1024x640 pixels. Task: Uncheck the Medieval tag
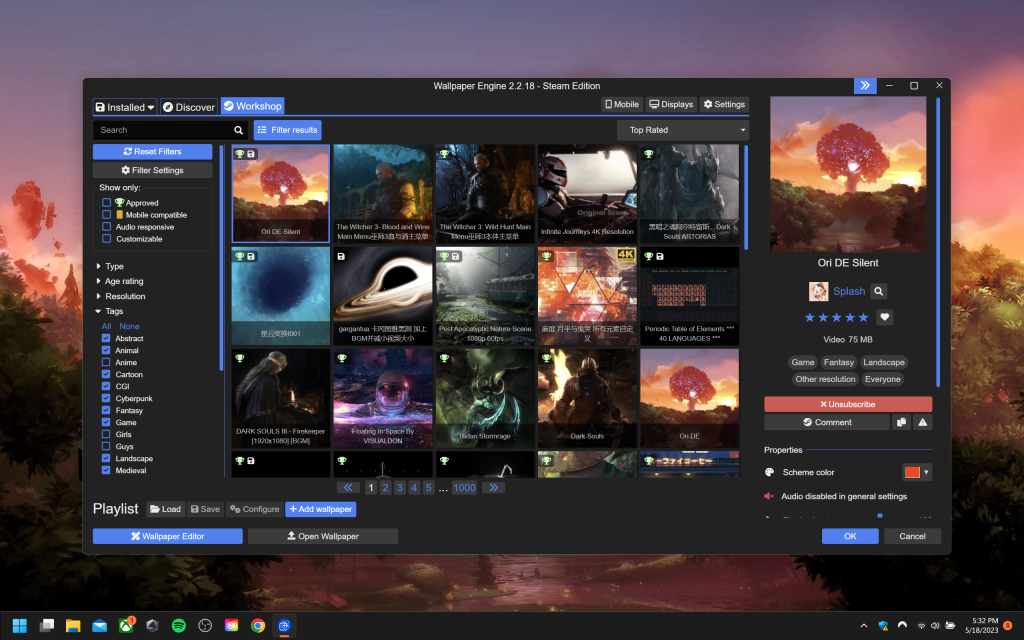click(106, 470)
